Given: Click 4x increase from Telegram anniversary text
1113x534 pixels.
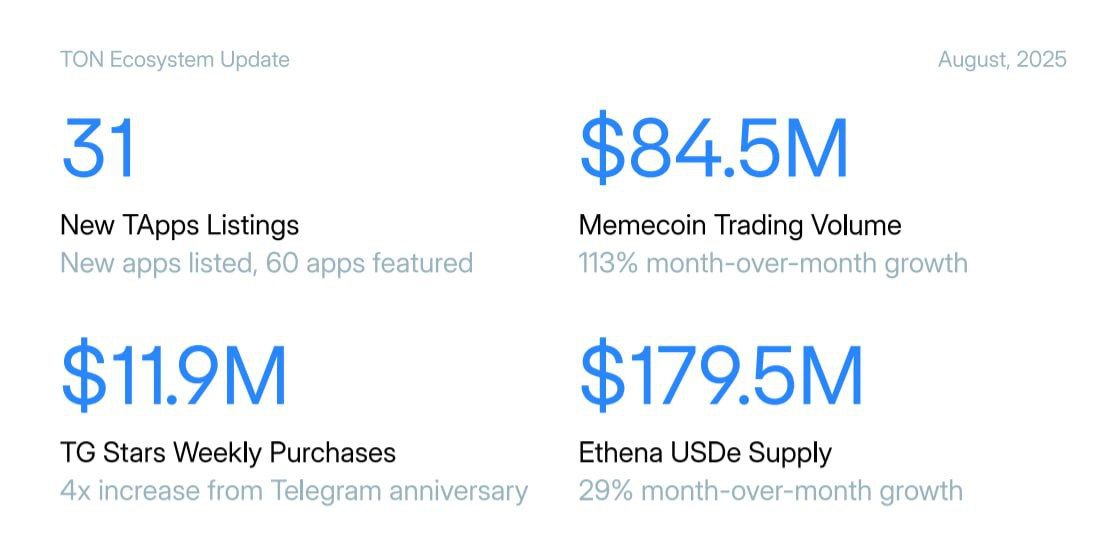Looking at the screenshot, I should (294, 491).
